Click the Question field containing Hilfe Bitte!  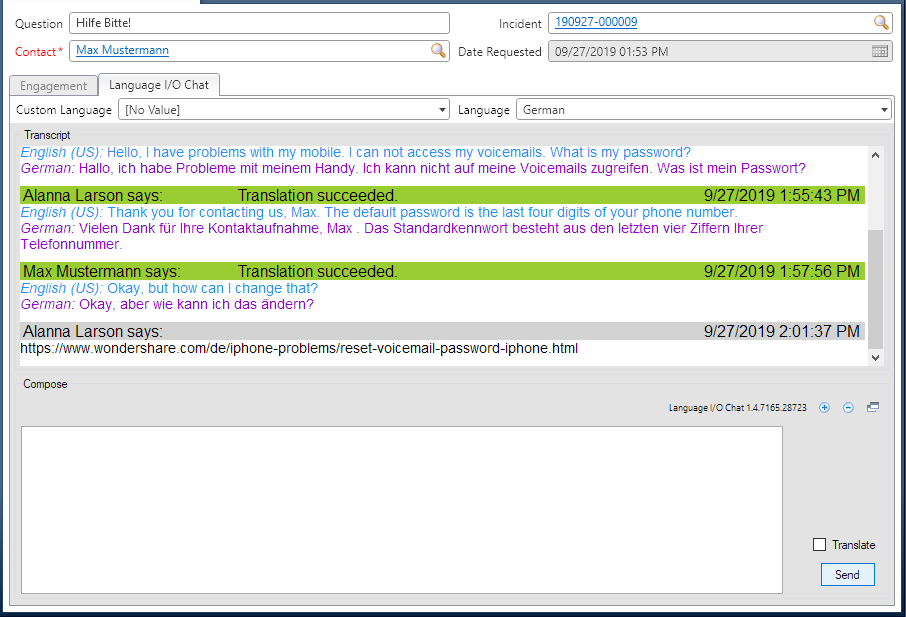point(258,24)
